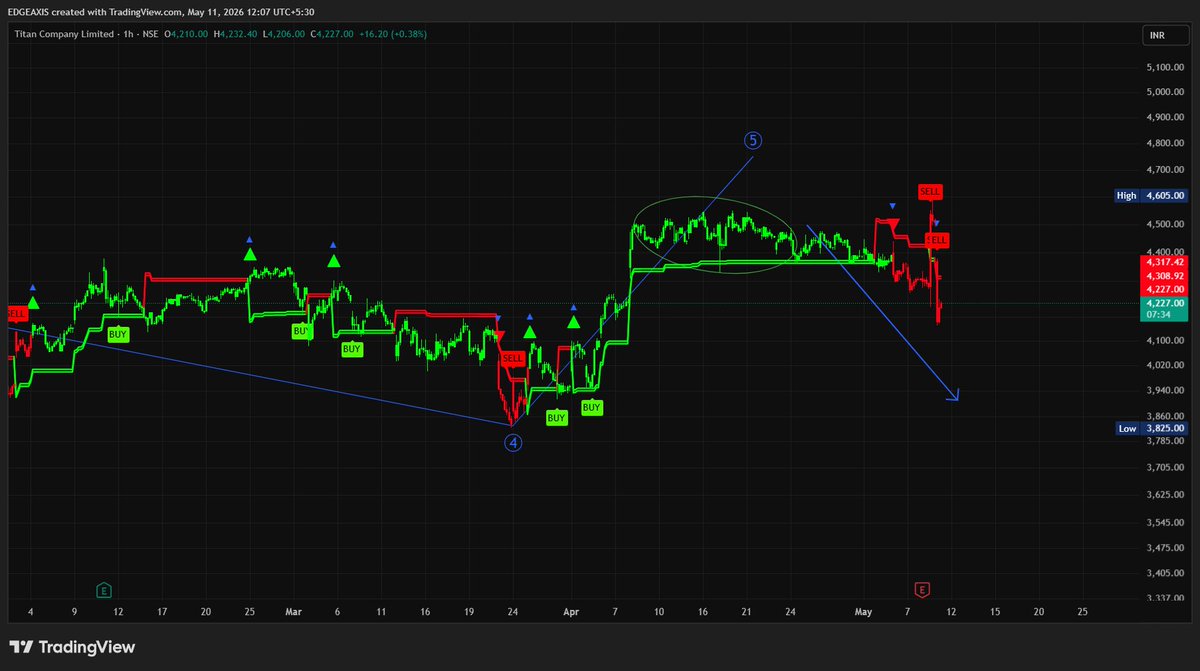Click the SELL label at chart's far left edge
The height and width of the screenshot is (671, 1200).
coord(17,312)
